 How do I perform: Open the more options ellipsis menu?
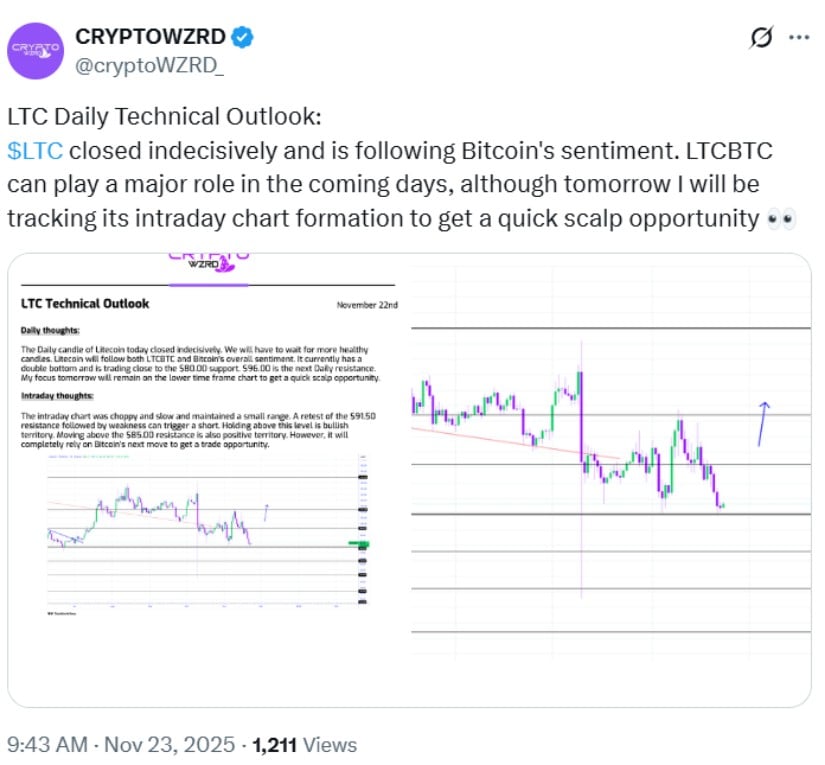pos(800,36)
